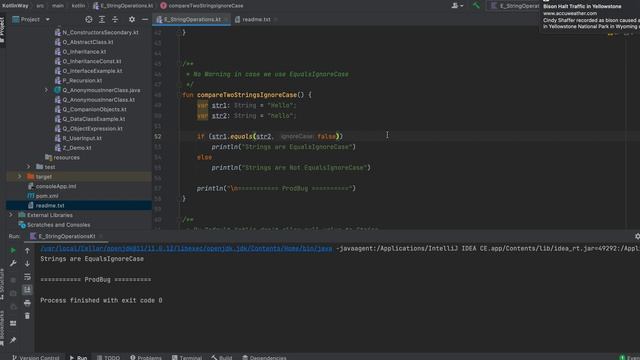Open Bookmarks side tool window
The width and height of the screenshot is (640, 360).
[x=2, y=329]
